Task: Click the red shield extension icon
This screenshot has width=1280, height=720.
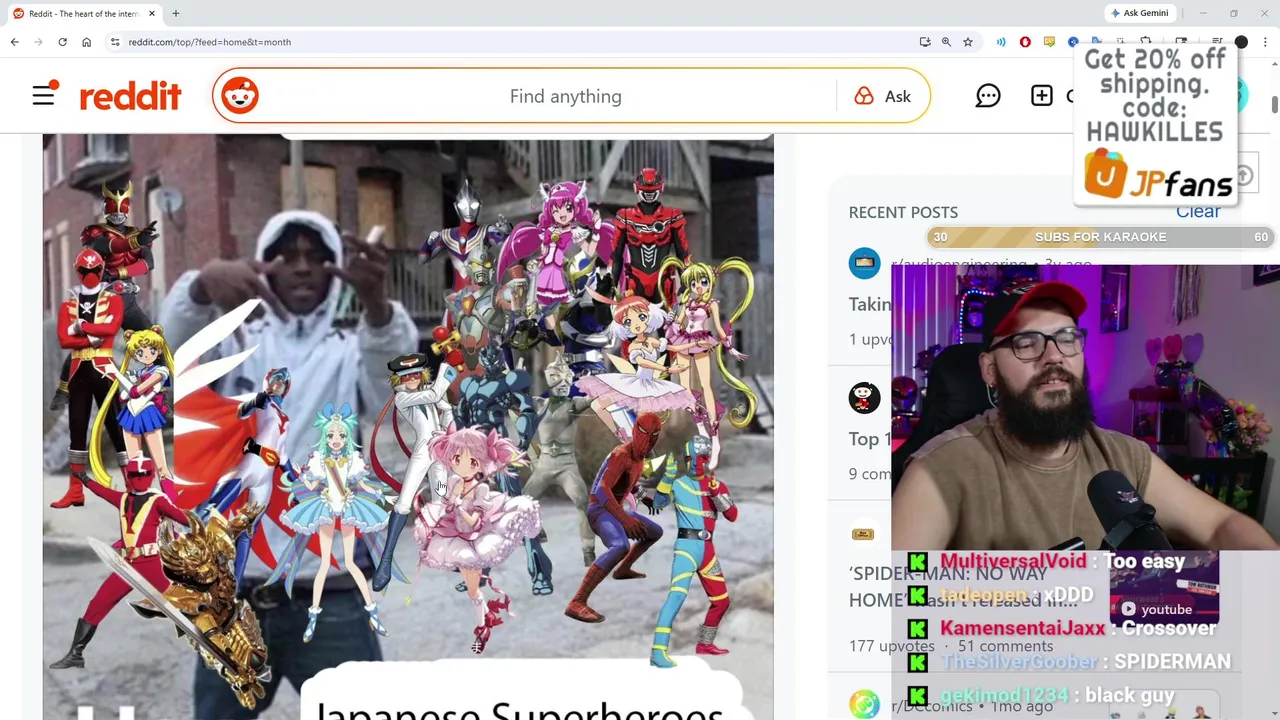Action: pyautogui.click(x=1025, y=42)
